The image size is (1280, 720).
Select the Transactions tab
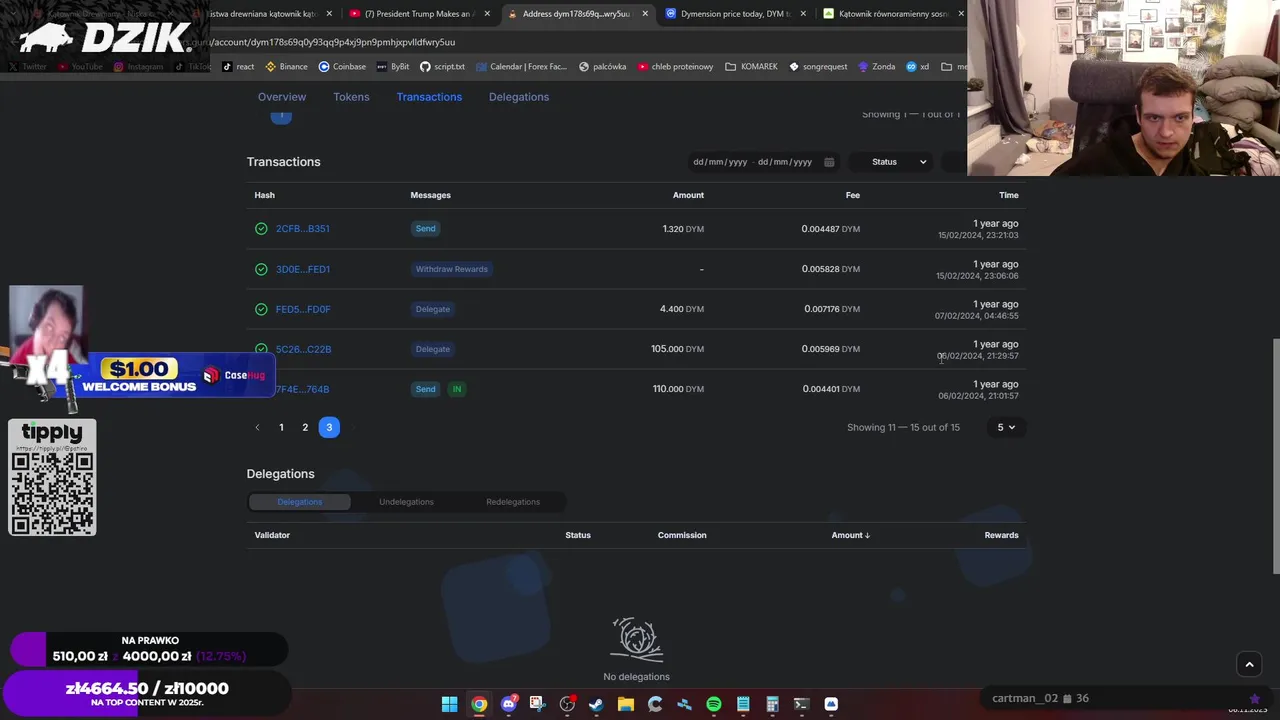point(429,97)
